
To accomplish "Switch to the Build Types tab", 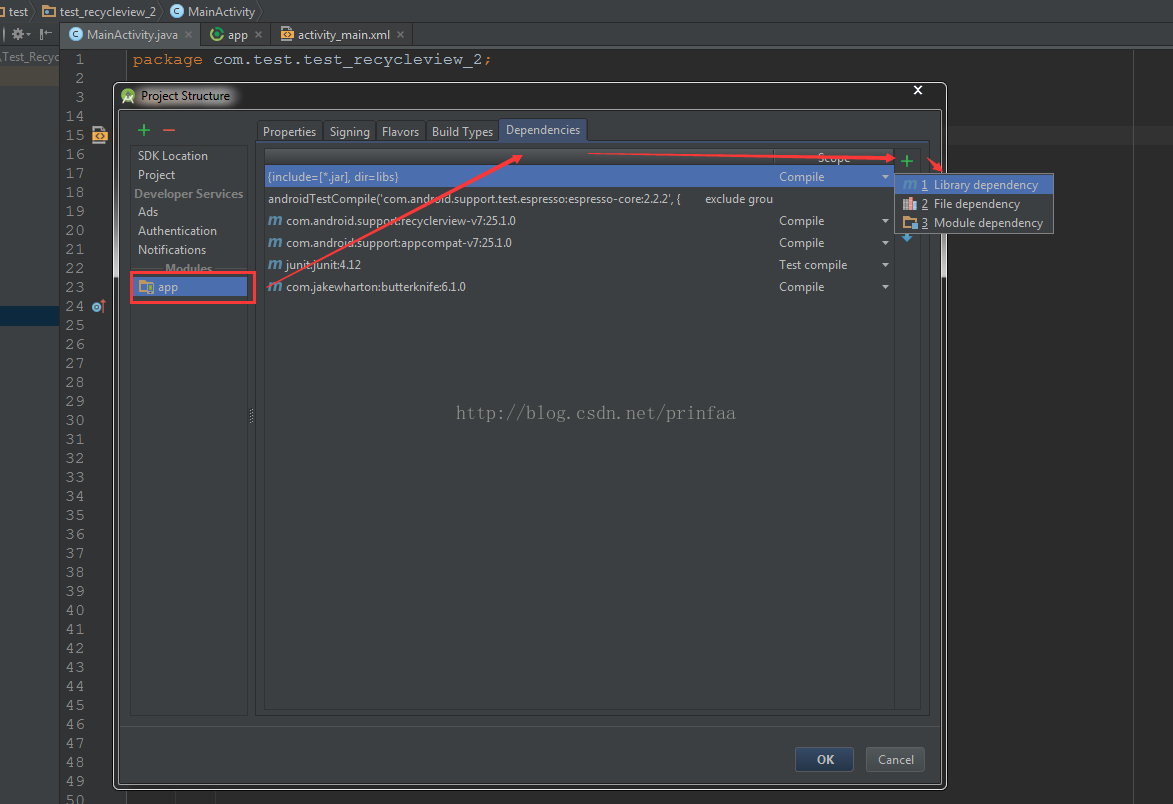I will point(462,132).
